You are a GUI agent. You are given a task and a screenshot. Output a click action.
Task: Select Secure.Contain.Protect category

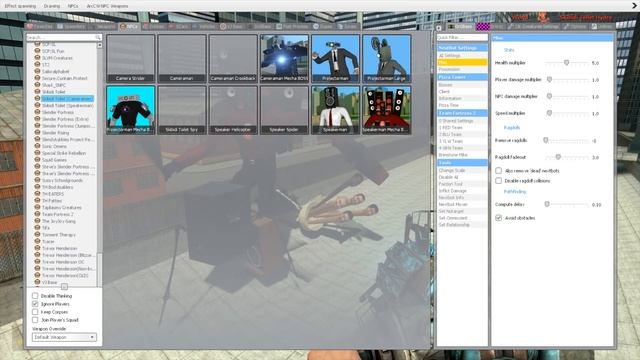tap(64, 78)
